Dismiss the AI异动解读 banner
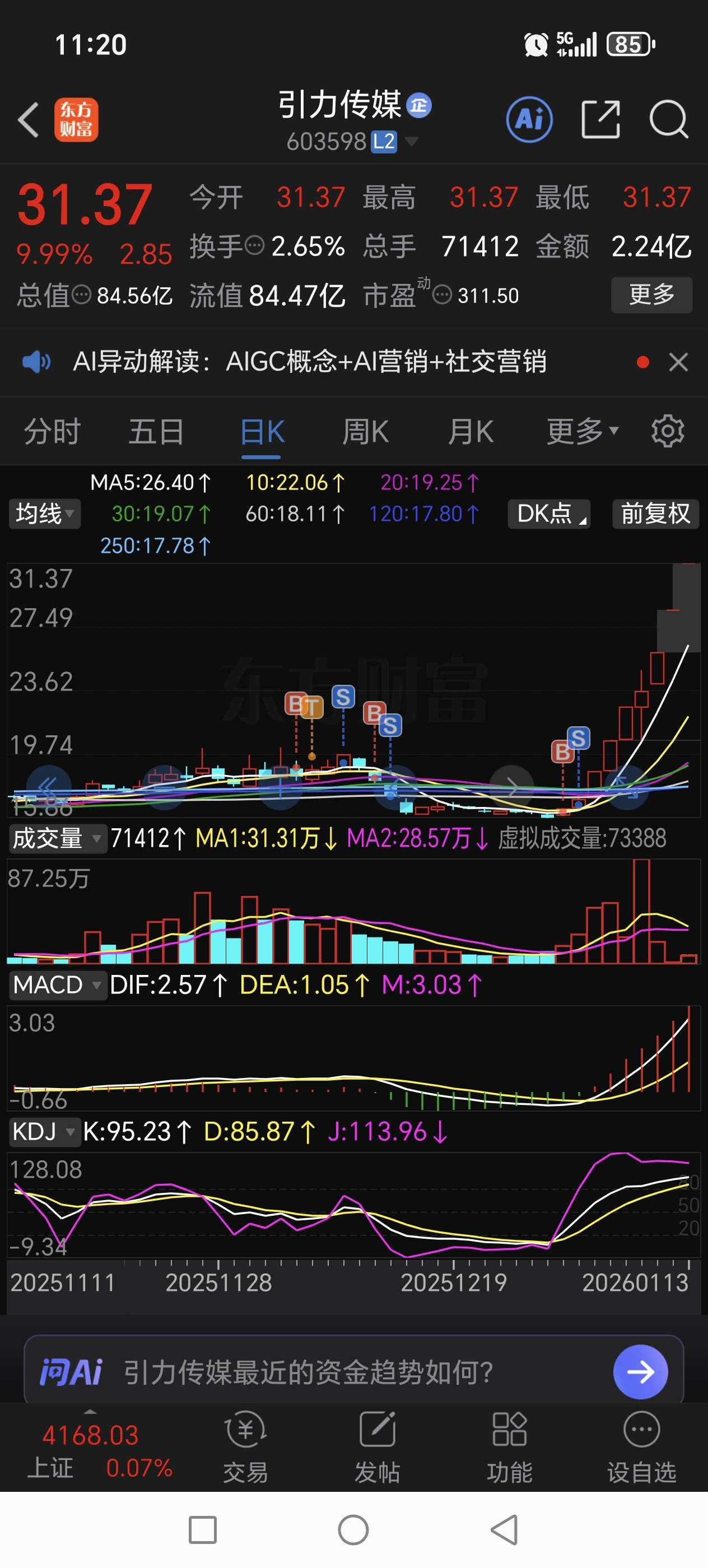 point(678,362)
